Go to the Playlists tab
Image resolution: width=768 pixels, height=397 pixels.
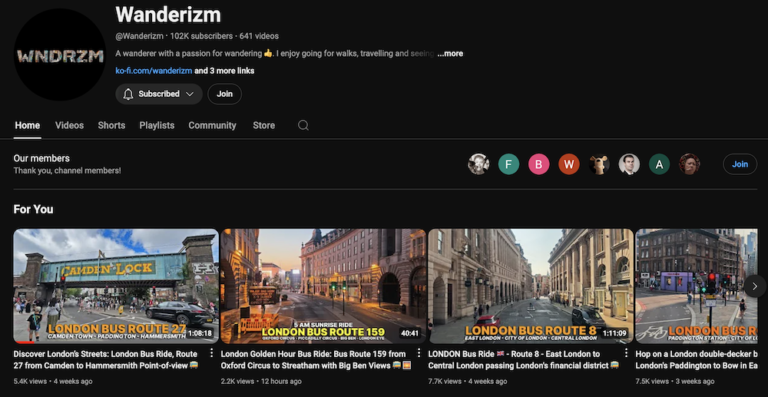pyautogui.click(x=157, y=125)
